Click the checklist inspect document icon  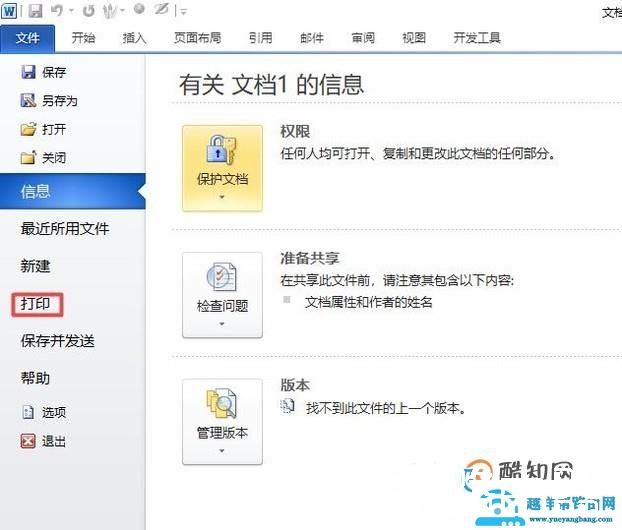pyautogui.click(x=221, y=277)
